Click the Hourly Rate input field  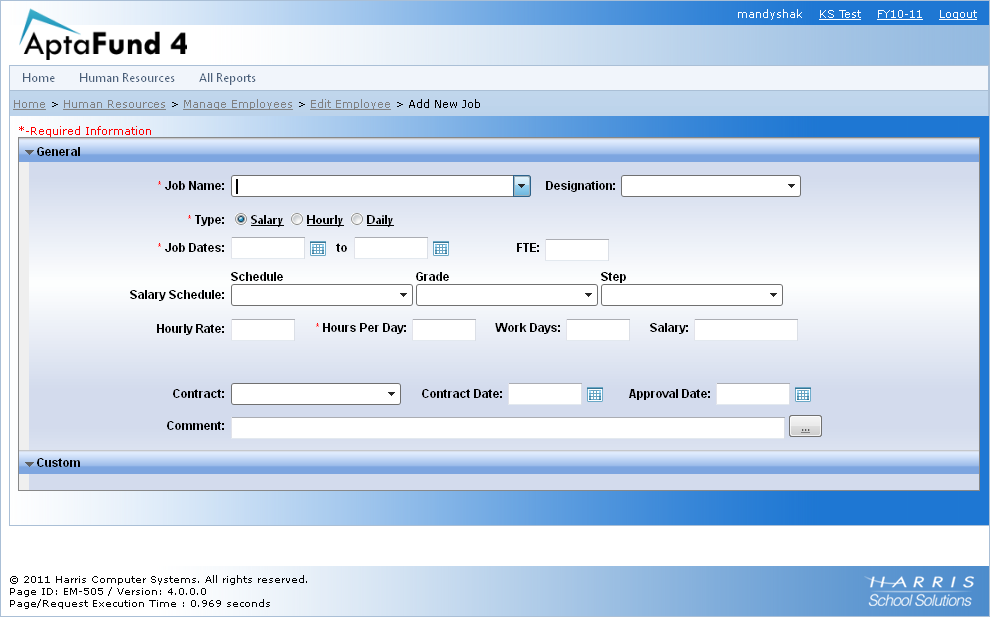pyautogui.click(x=263, y=330)
